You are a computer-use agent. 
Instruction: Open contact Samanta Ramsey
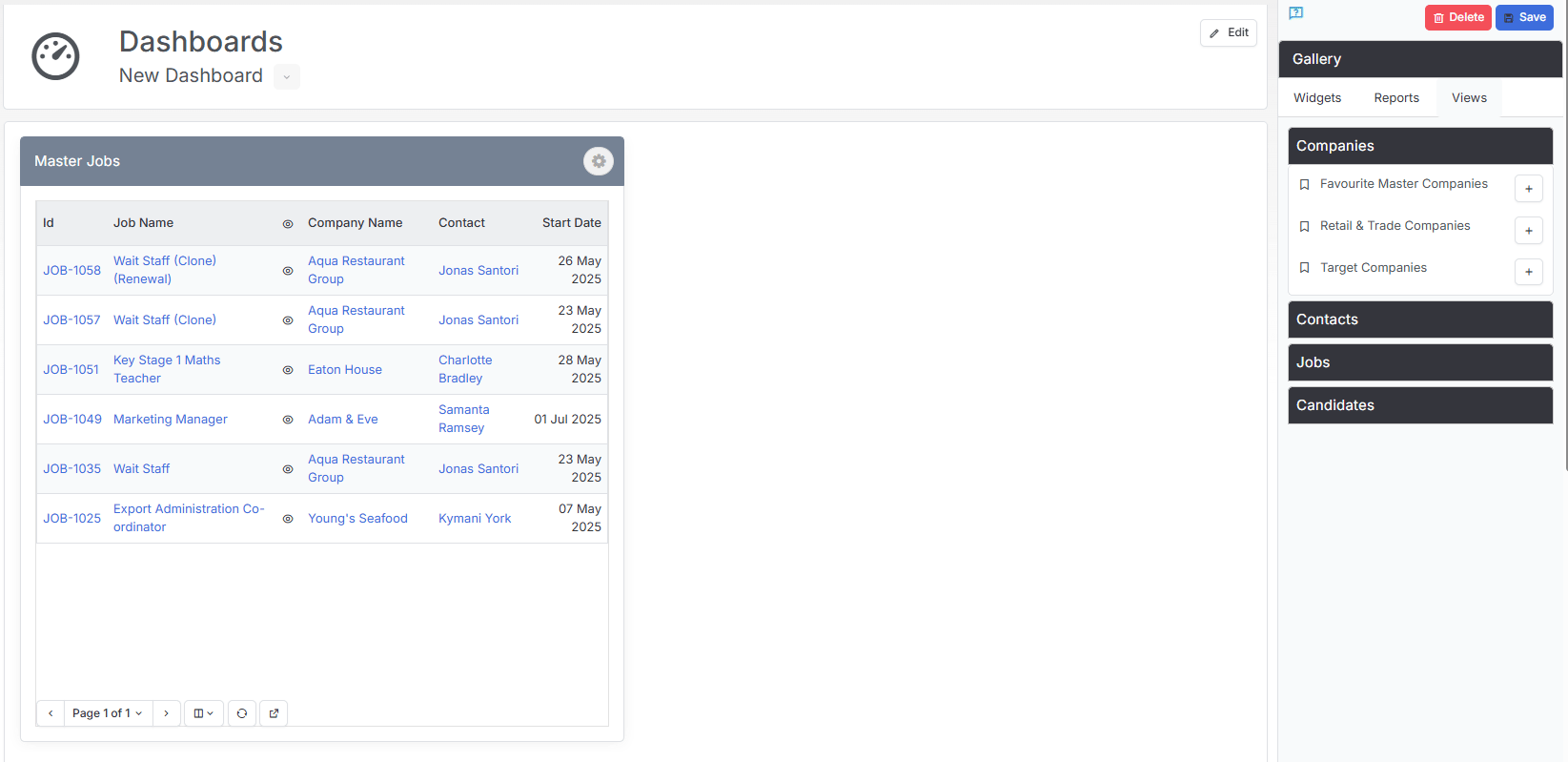coord(464,419)
